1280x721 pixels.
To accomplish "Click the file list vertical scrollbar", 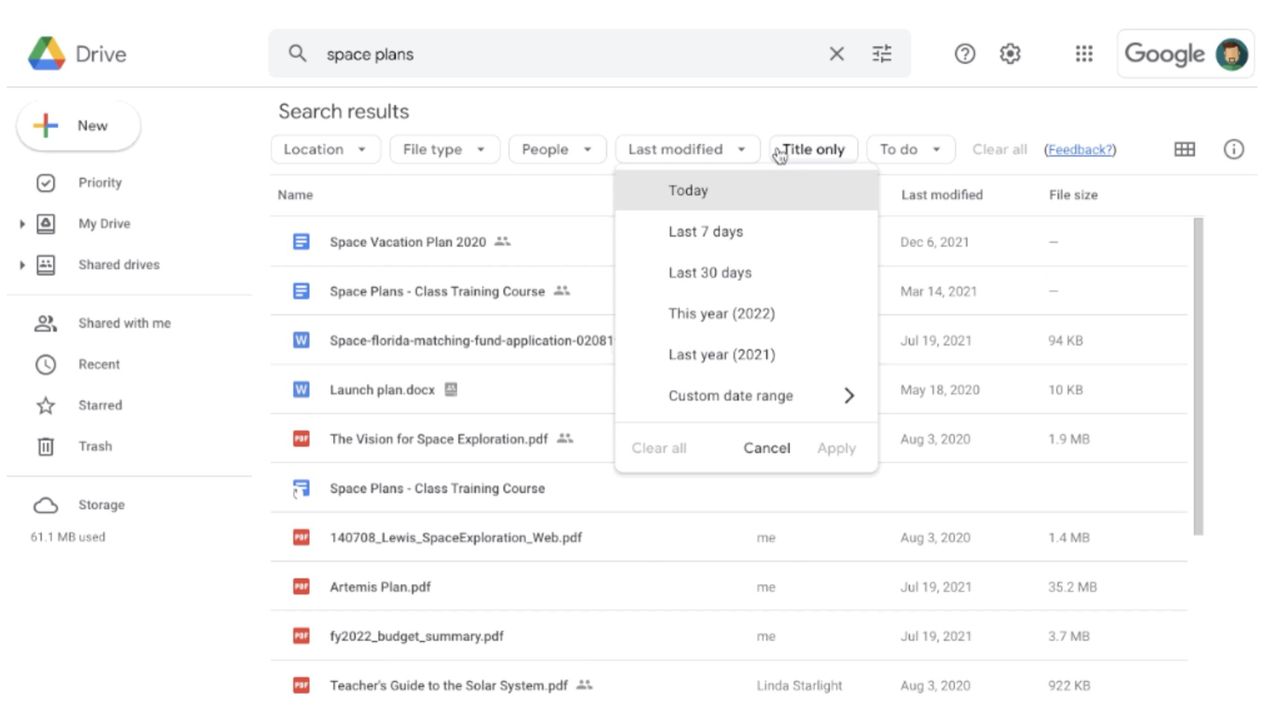I will pyautogui.click(x=1198, y=375).
